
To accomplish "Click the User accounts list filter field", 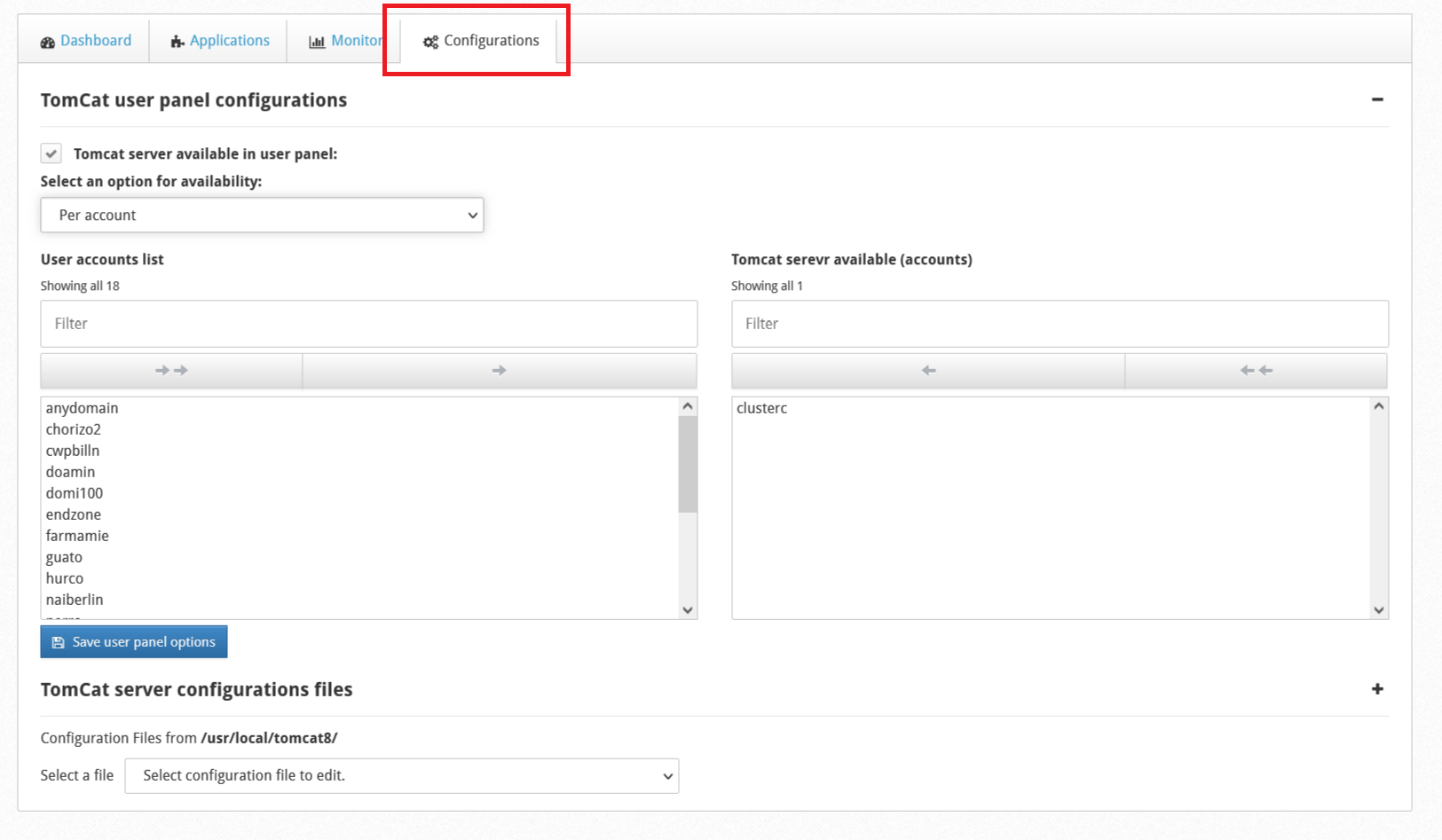I will (x=368, y=324).
